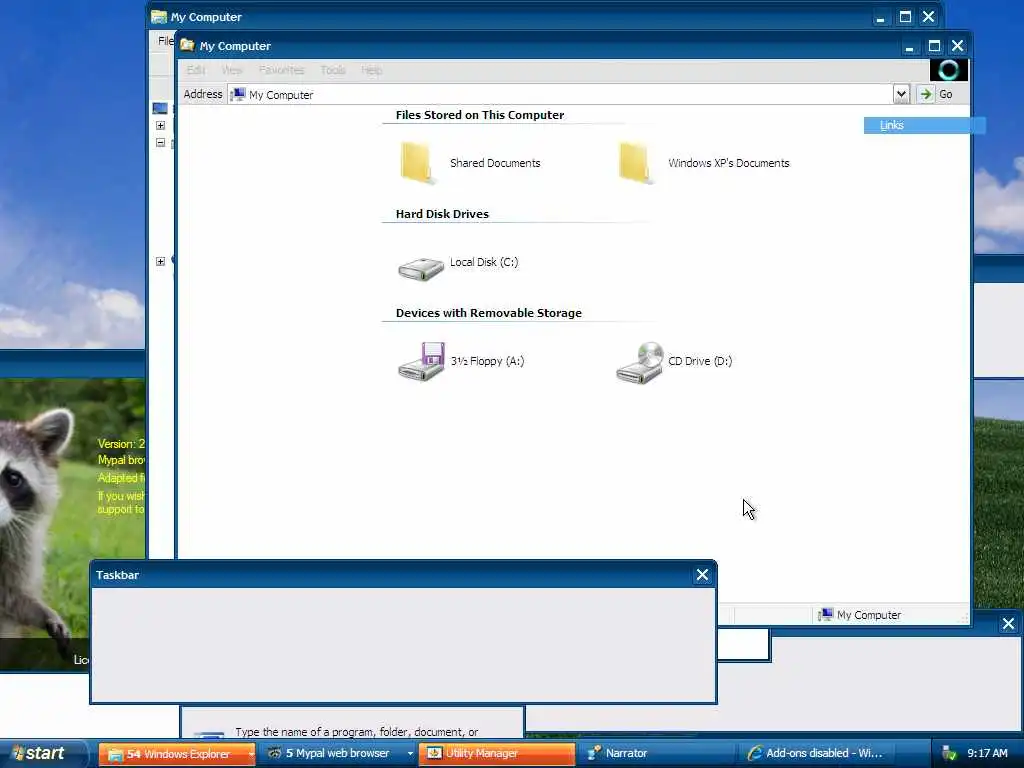Viewport: 1024px width, 768px height.
Task: Expand the top plus node in folder tree
Action: pos(161,125)
